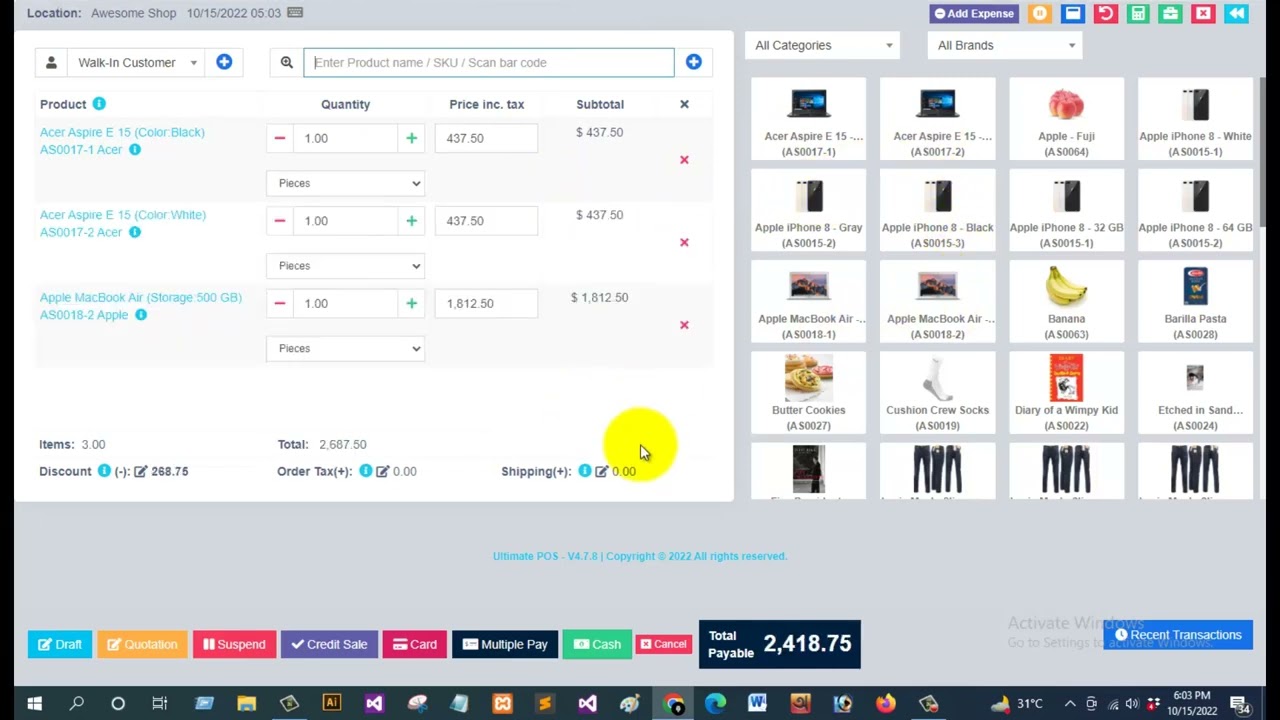Click Discount info icon
1280x720 pixels.
pyautogui.click(x=104, y=471)
